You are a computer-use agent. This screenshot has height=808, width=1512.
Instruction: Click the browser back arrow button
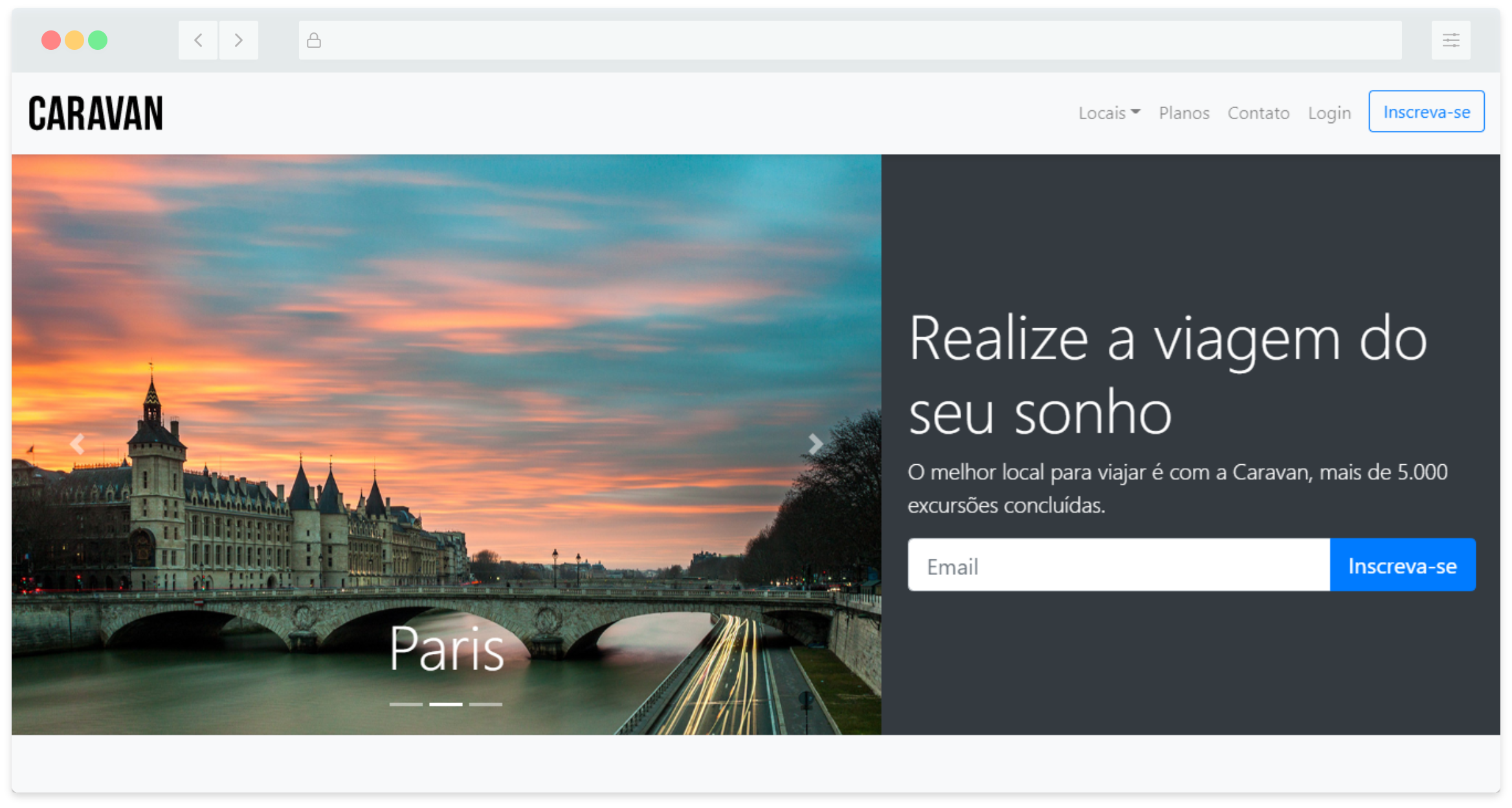pyautogui.click(x=198, y=40)
